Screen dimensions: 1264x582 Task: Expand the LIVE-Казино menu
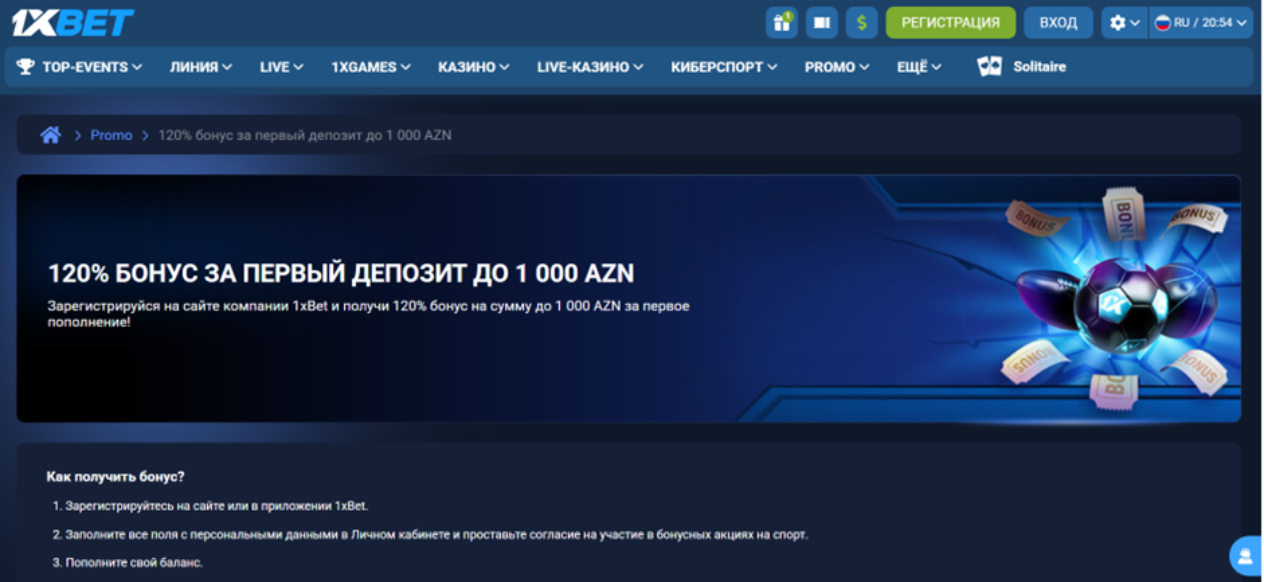point(590,67)
